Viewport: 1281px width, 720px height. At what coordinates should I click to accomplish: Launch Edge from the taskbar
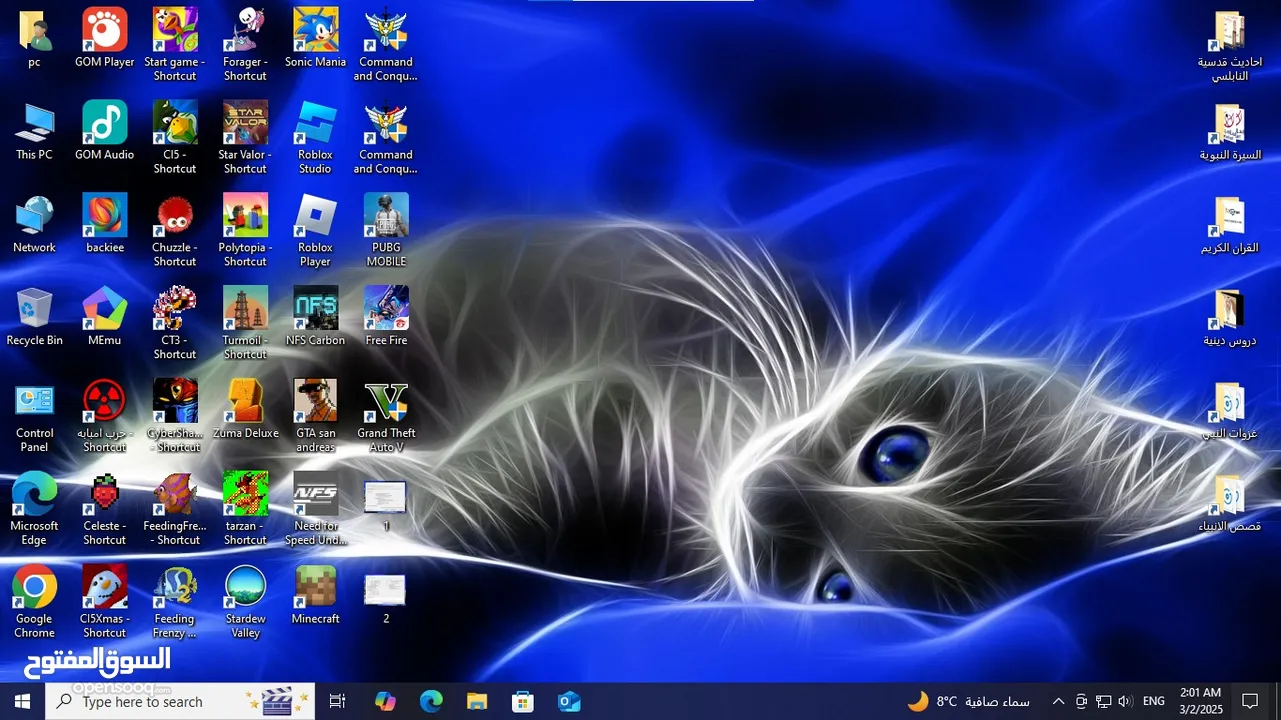click(431, 701)
